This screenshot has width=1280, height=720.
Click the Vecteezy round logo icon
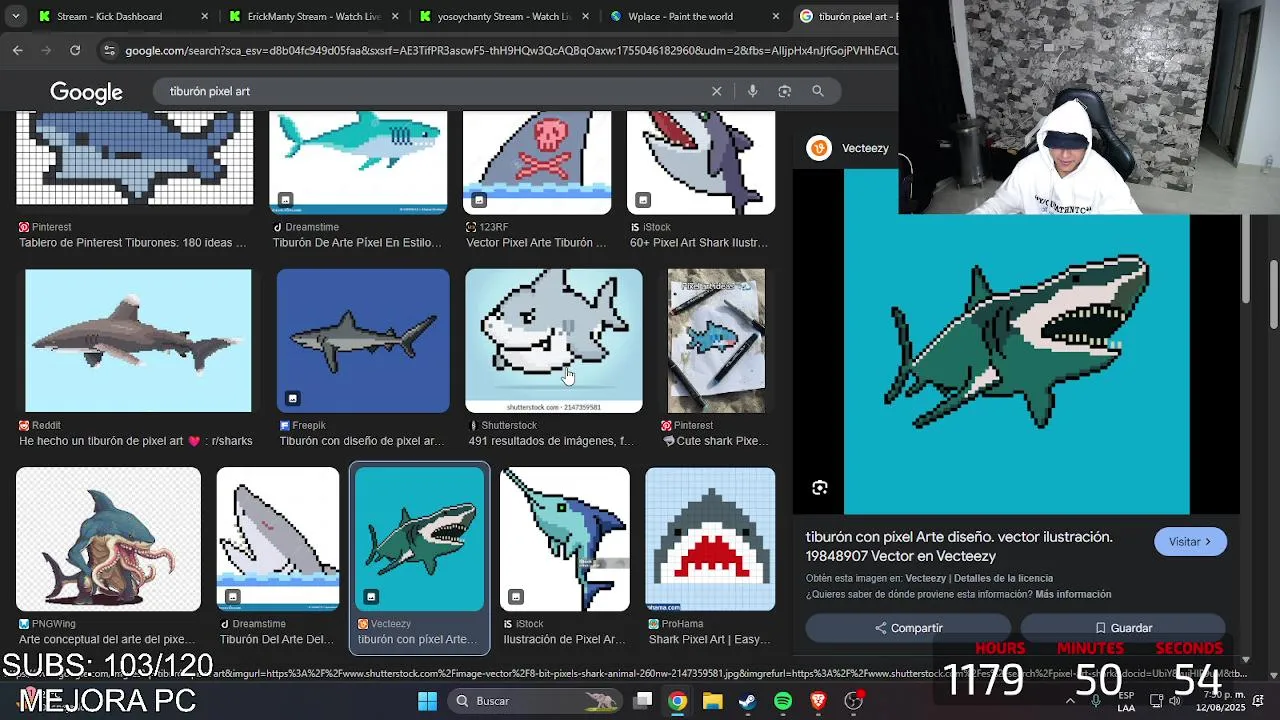(x=819, y=148)
